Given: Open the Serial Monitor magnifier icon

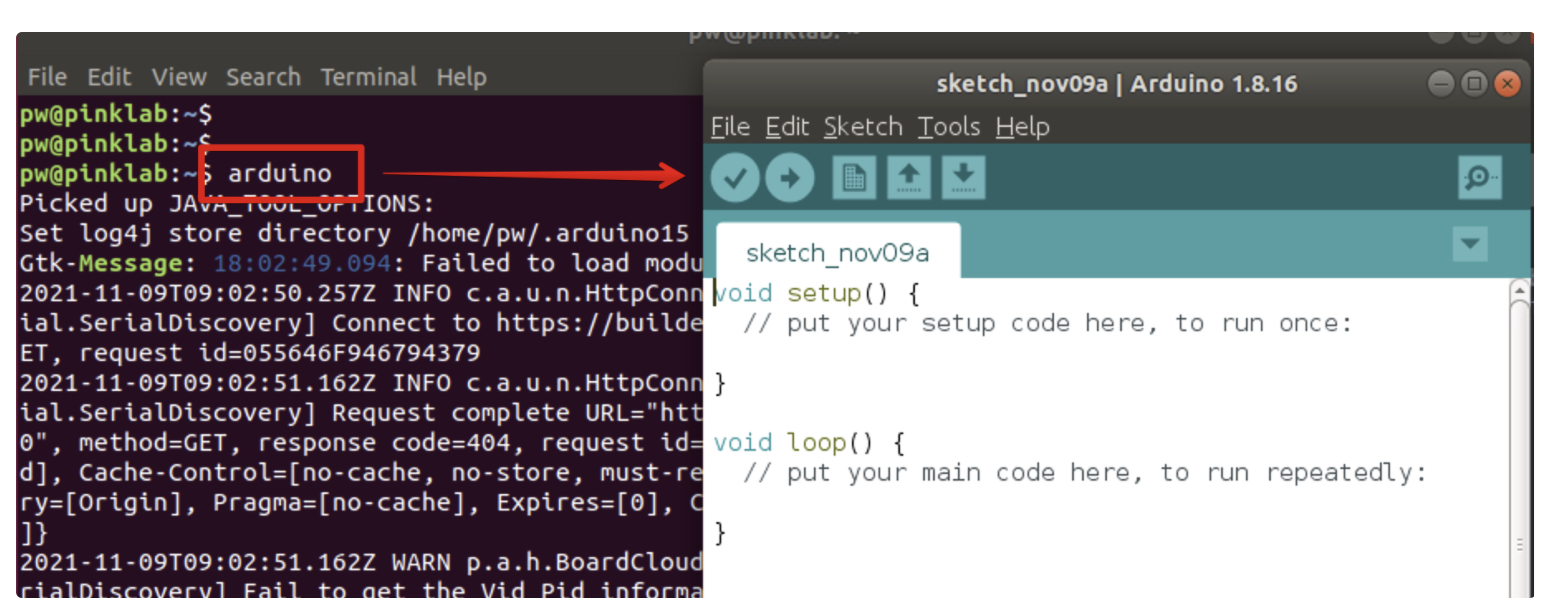Looking at the screenshot, I should tap(1479, 179).
